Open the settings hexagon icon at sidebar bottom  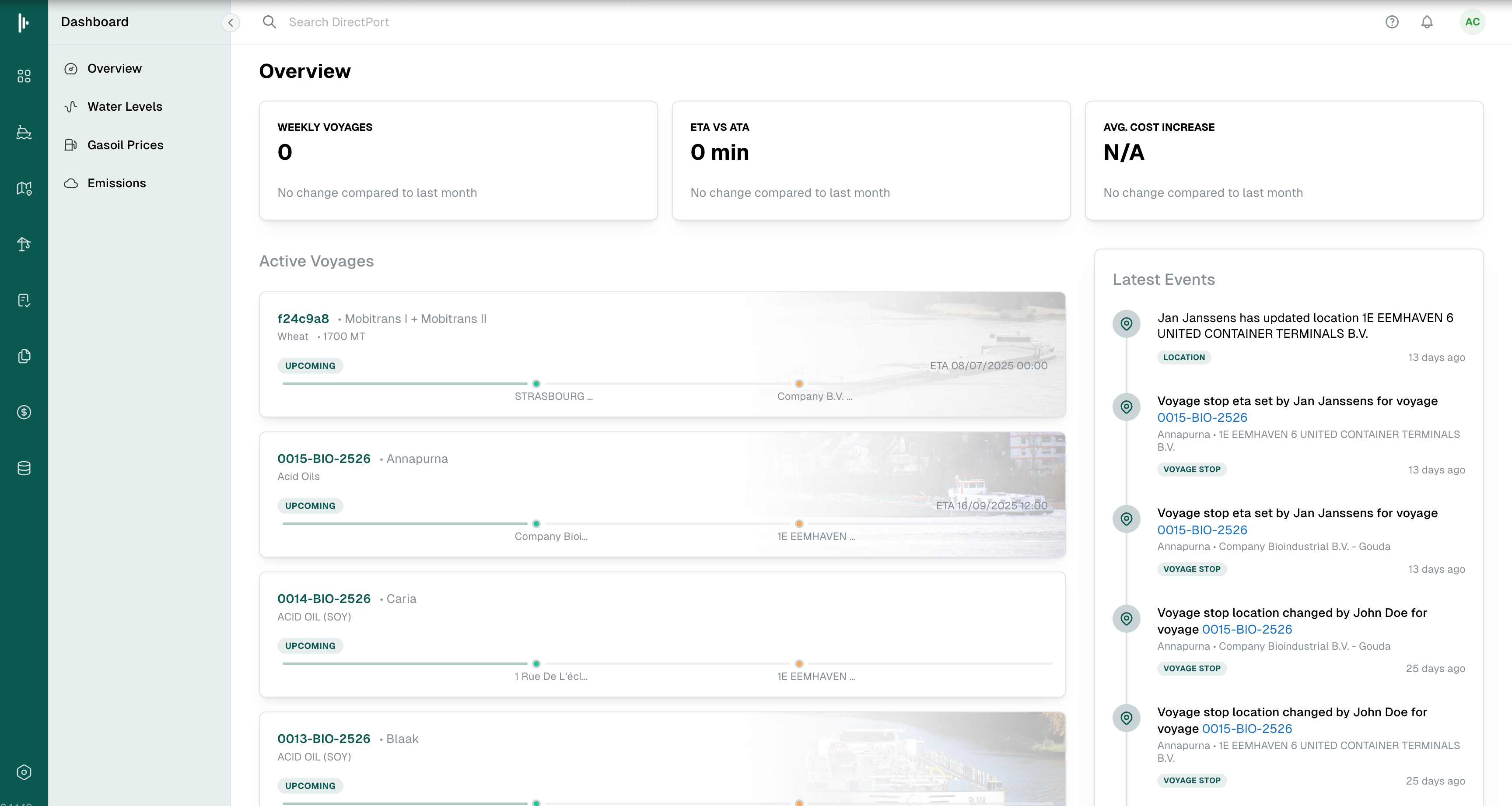(24, 772)
